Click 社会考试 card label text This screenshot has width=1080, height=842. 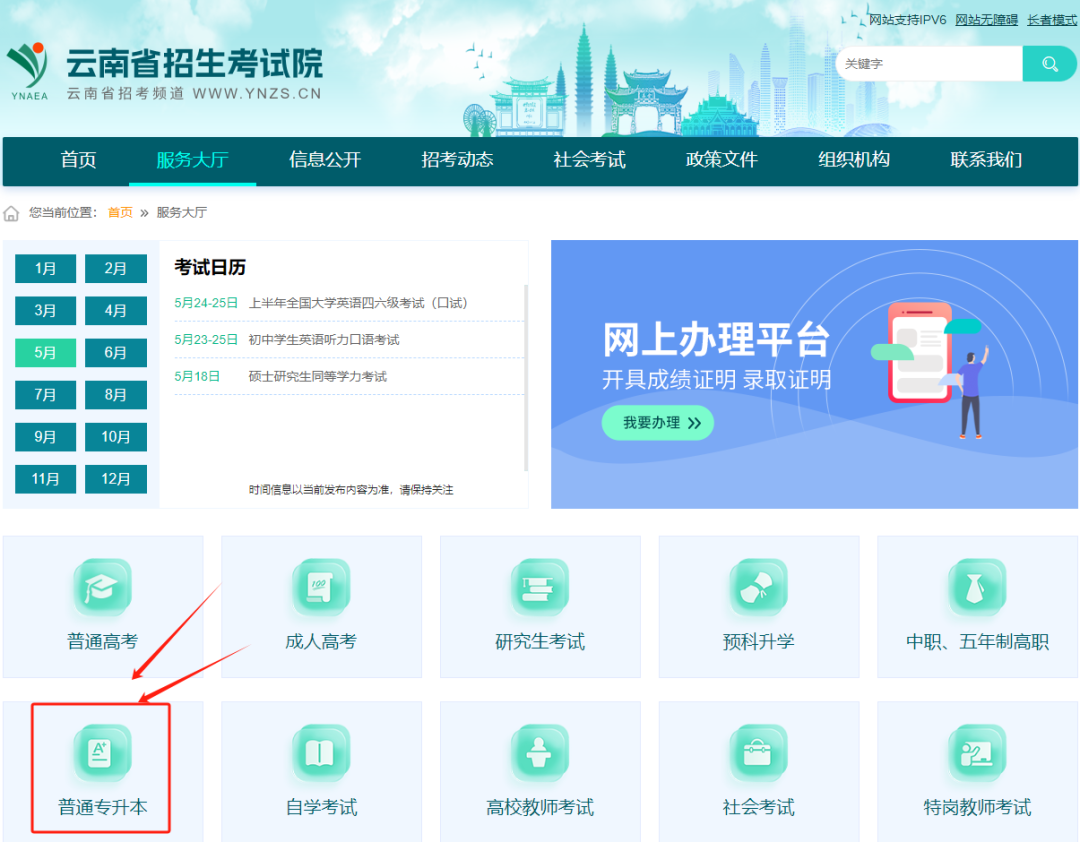pyautogui.click(x=758, y=807)
